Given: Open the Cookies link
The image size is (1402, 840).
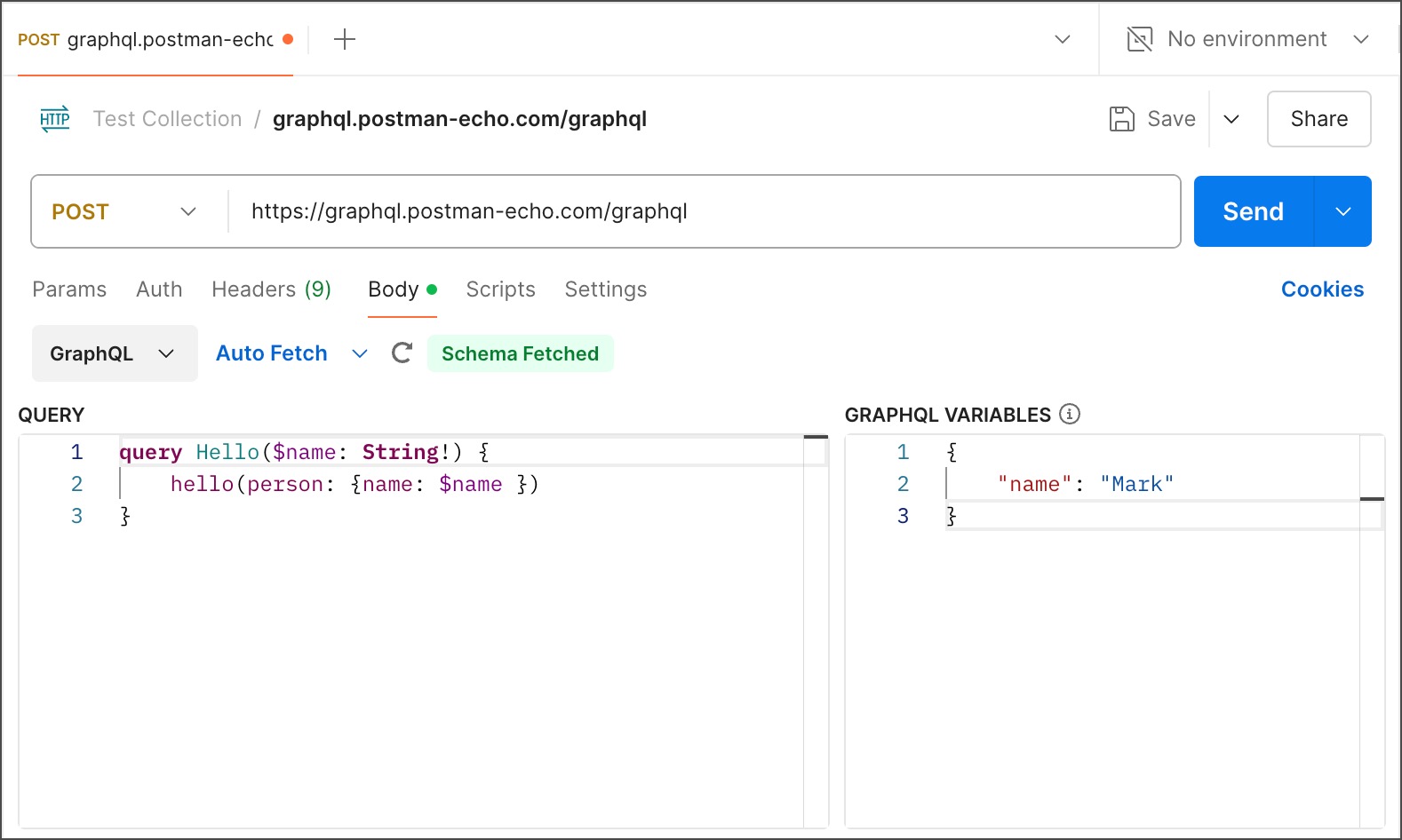Looking at the screenshot, I should 1322,289.
